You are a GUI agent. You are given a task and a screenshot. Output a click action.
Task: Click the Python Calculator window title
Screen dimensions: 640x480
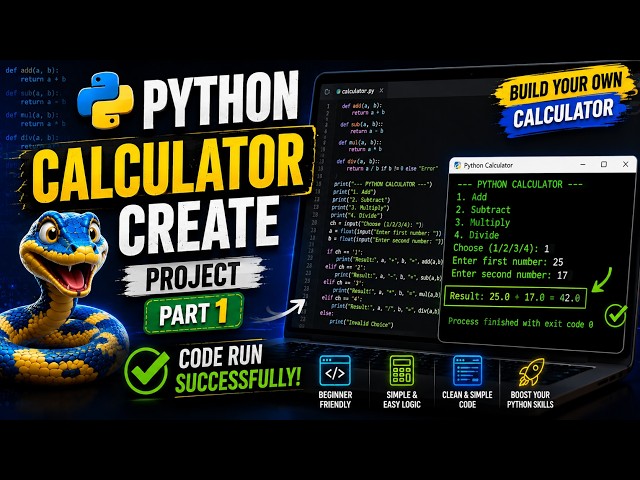tap(488, 165)
